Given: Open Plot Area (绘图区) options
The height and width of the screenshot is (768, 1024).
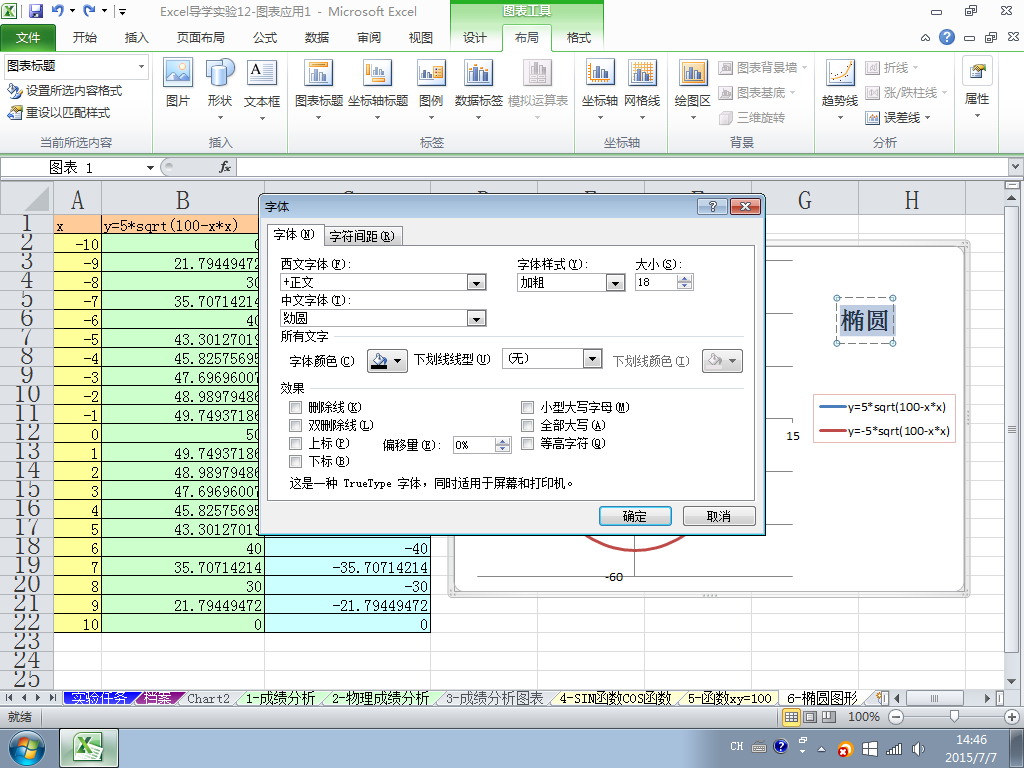Looking at the screenshot, I should point(692,88).
